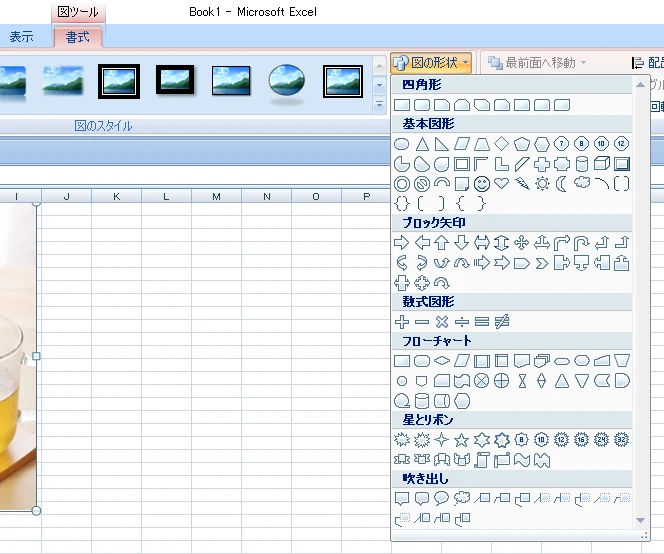Click column M header
Screen dimensions: 664x554
pos(216,196)
